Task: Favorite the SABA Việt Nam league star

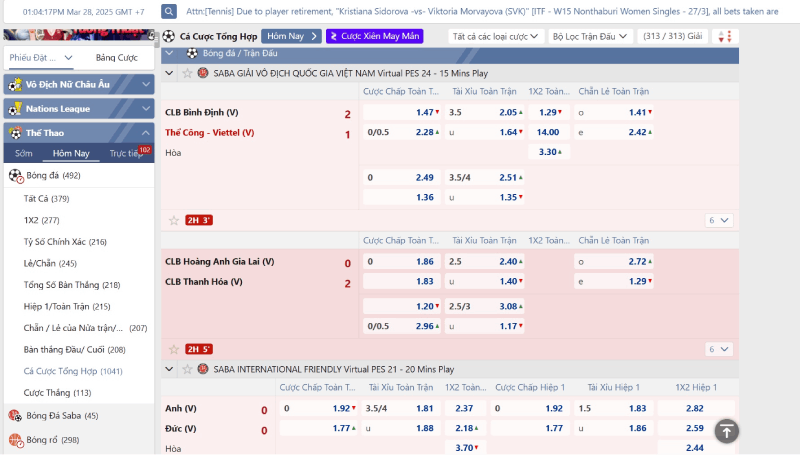Action: tap(187, 73)
